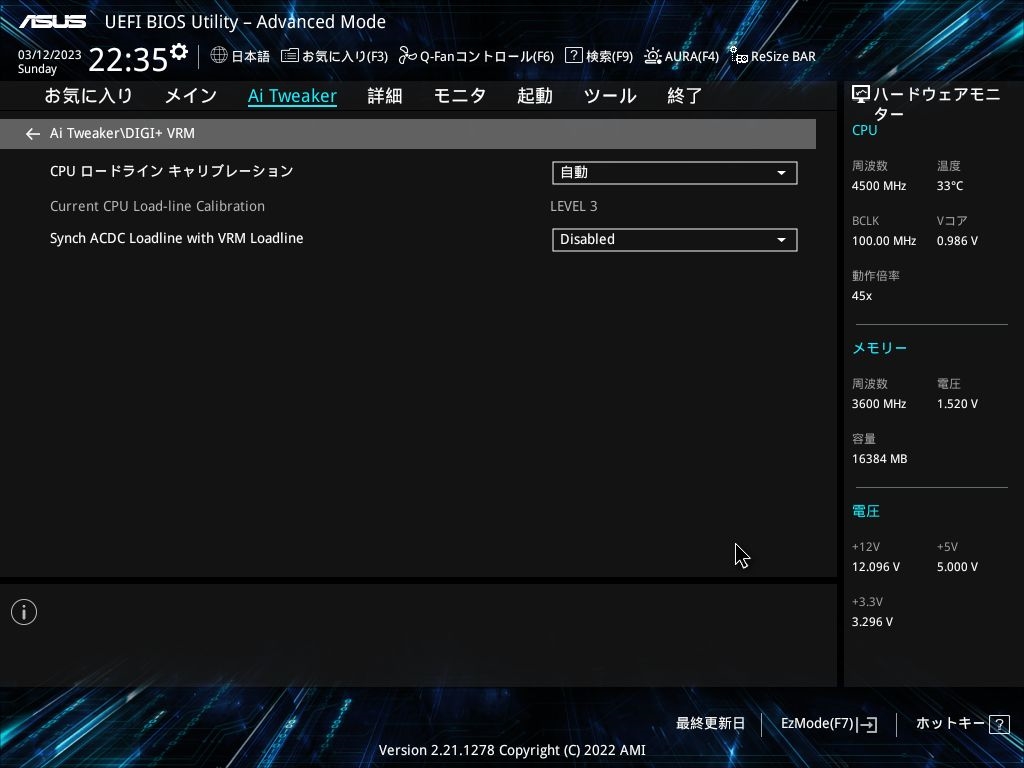
Task: Click the メモリー section heading
Action: [x=880, y=348]
